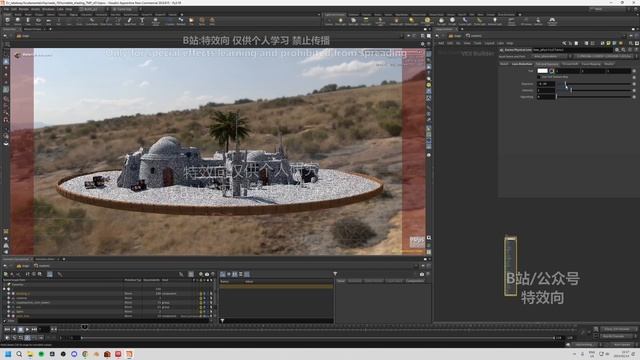
Task: Adjust the second parameter slider below Tint
Action: pyautogui.click(x=594, y=90)
